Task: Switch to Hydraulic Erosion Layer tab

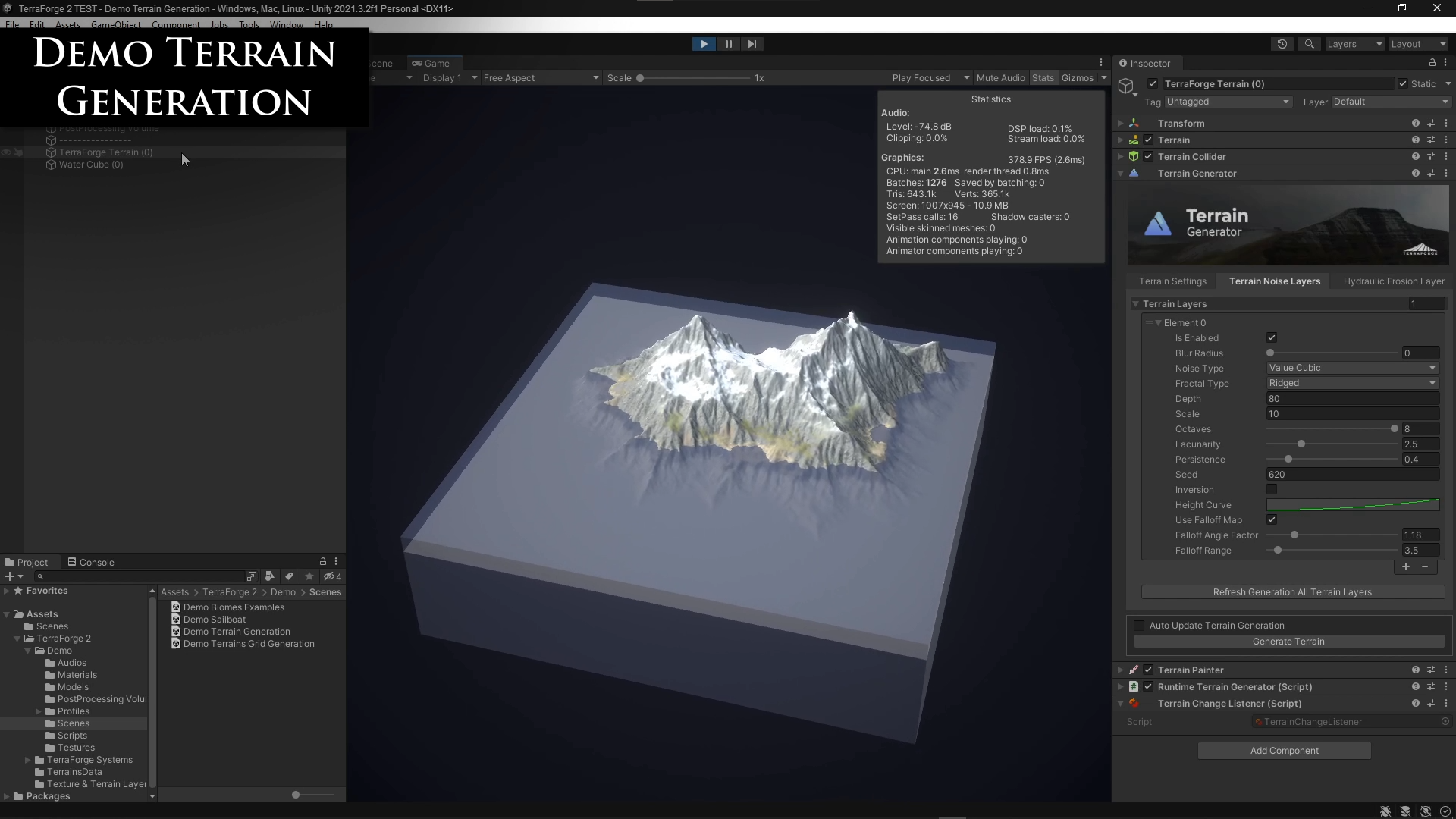Action: 1393,281
